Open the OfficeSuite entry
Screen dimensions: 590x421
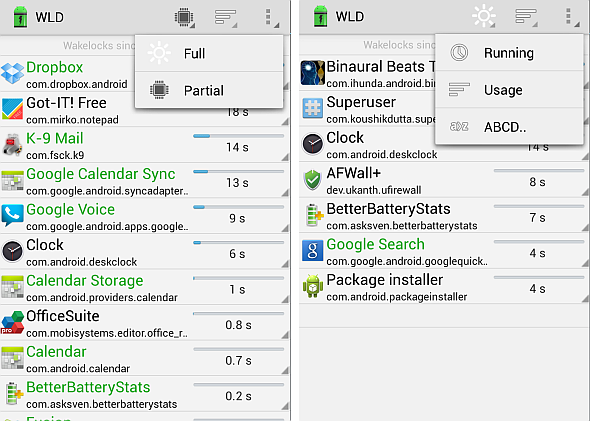145,323
